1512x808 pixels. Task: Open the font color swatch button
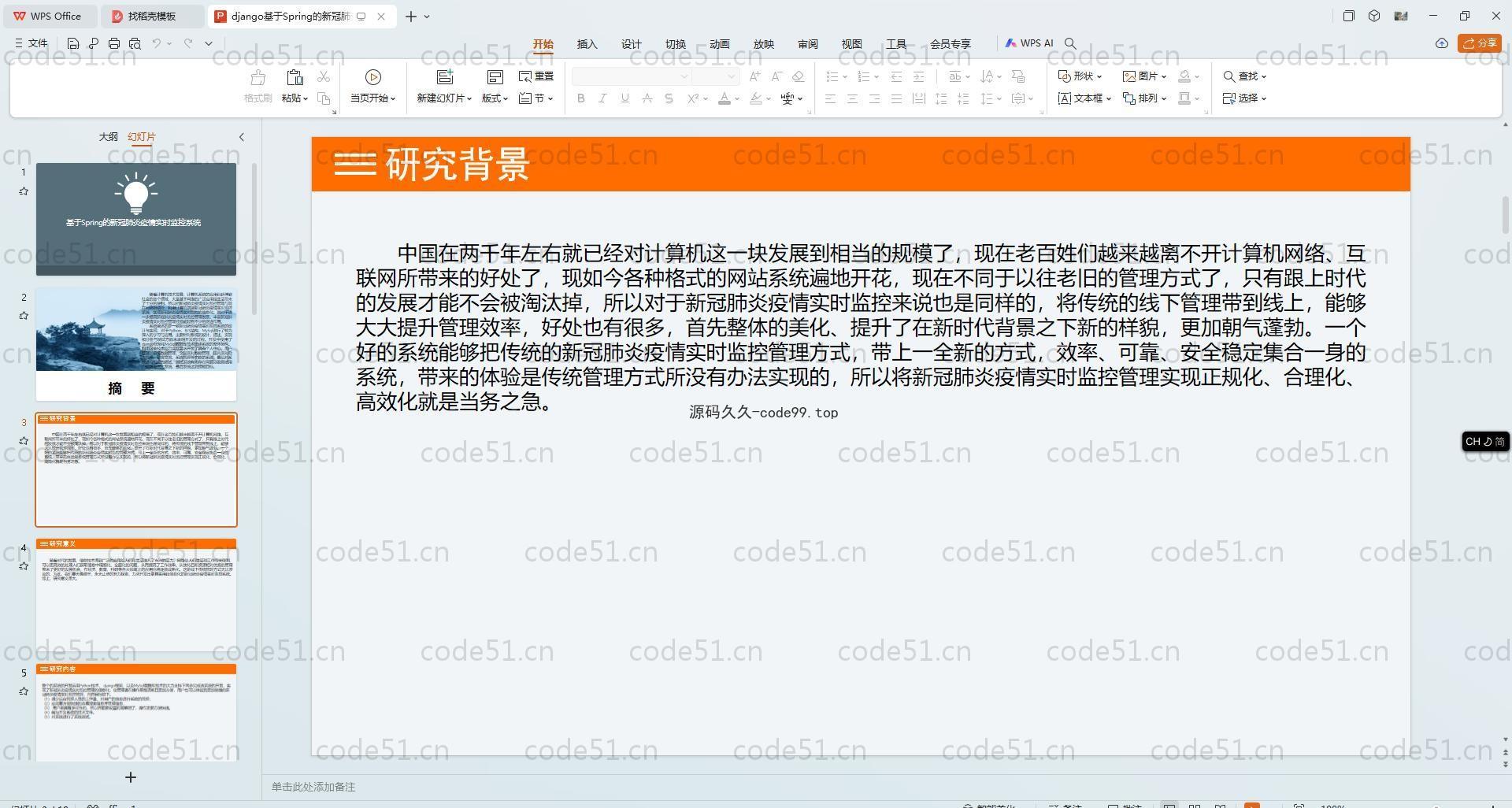point(724,98)
